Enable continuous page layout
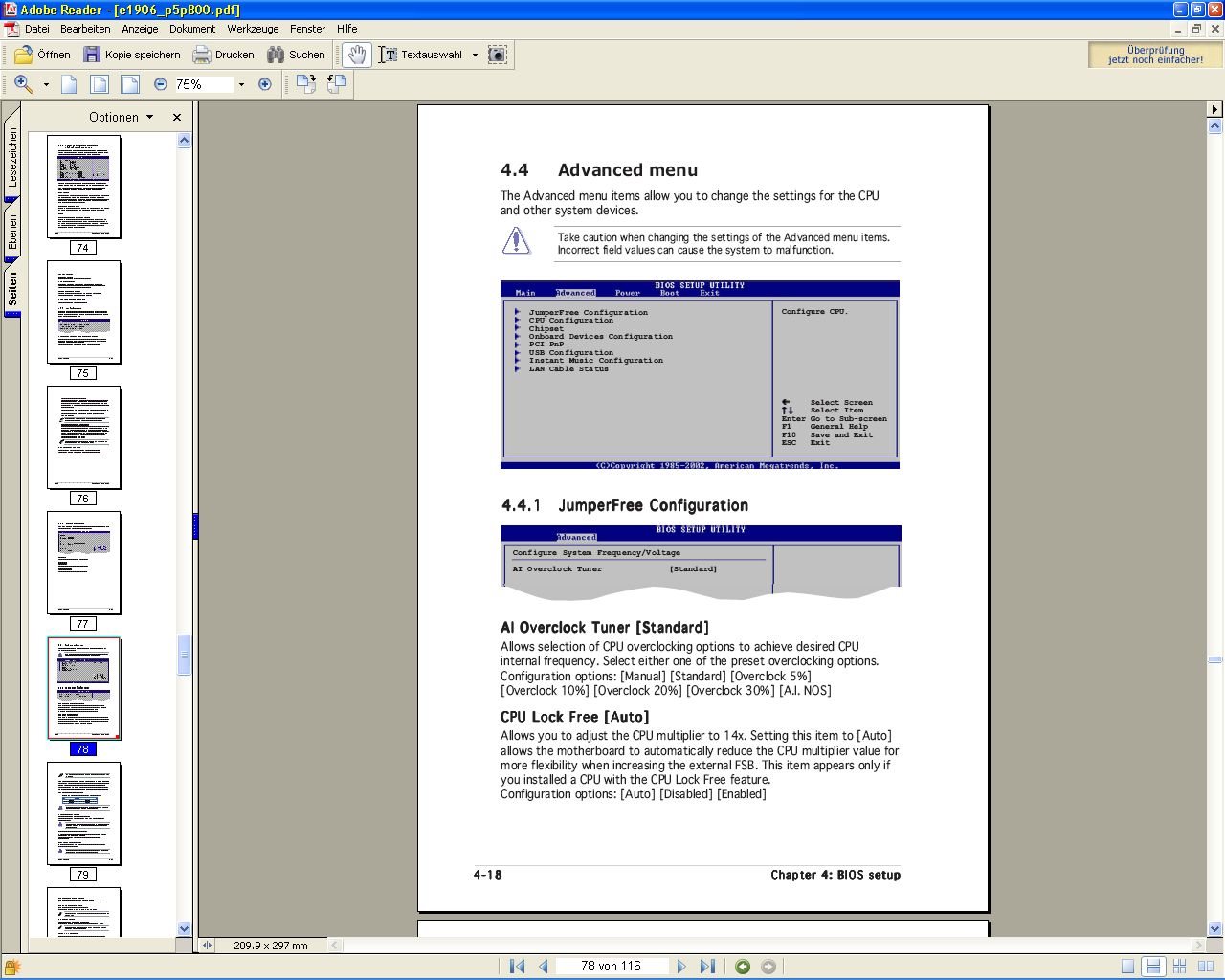 [x=1153, y=967]
